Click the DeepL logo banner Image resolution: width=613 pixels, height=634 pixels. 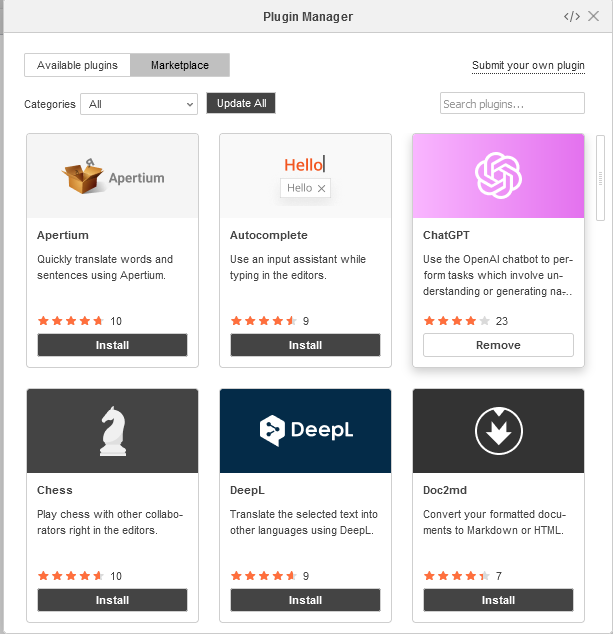click(x=305, y=431)
